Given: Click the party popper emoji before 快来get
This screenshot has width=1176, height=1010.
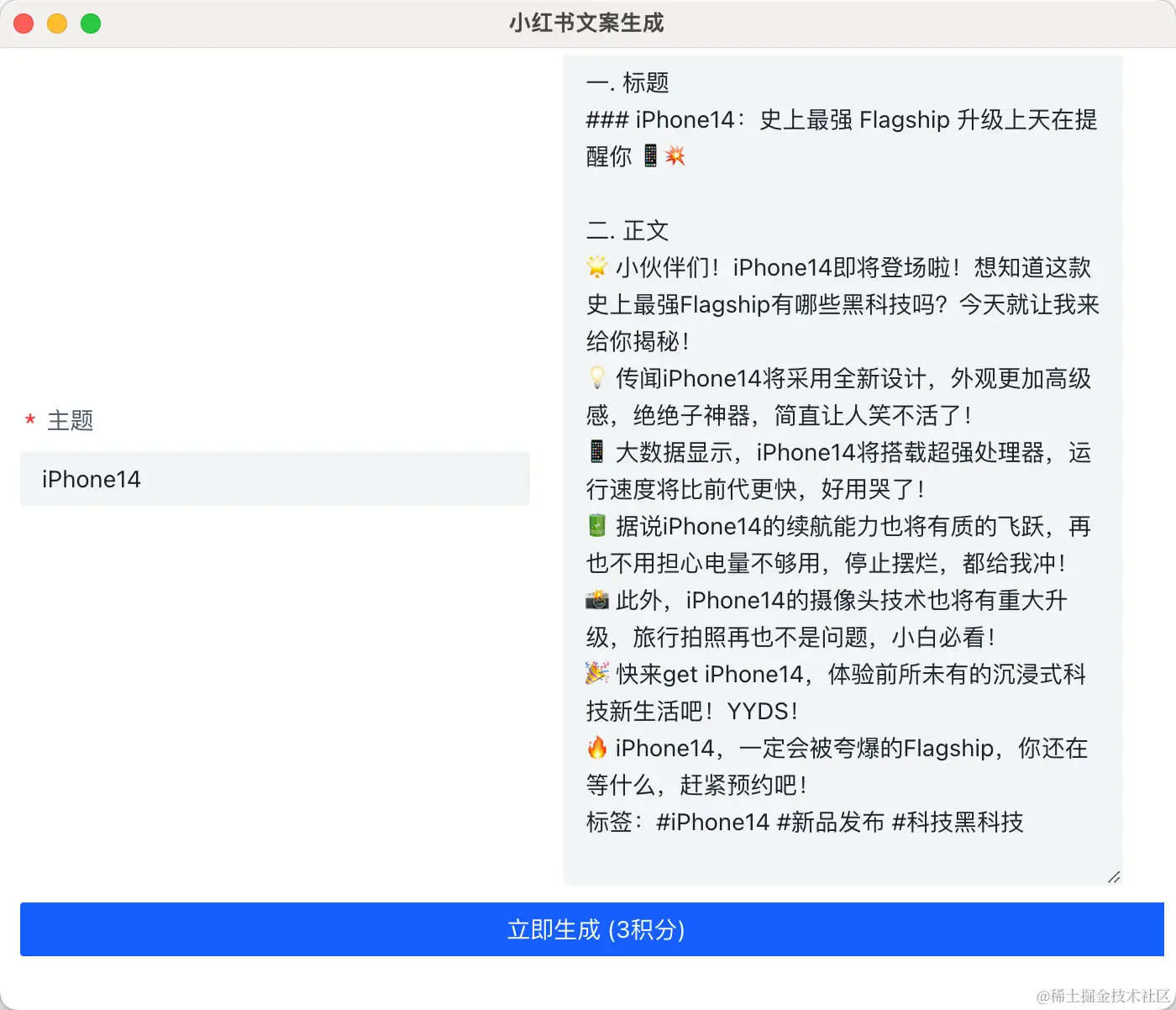Looking at the screenshot, I should pos(597,674).
